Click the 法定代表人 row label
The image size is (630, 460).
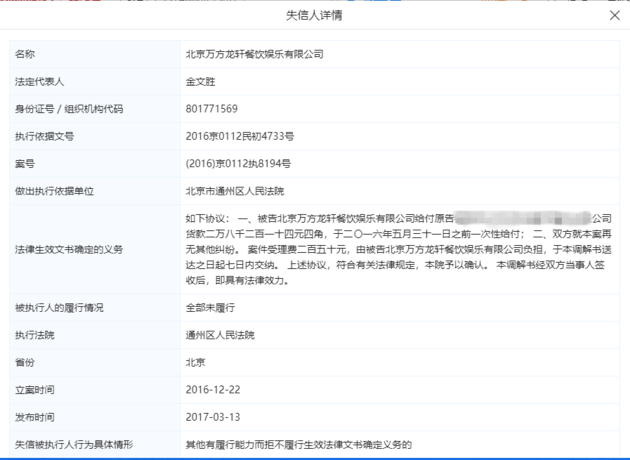tap(39, 82)
